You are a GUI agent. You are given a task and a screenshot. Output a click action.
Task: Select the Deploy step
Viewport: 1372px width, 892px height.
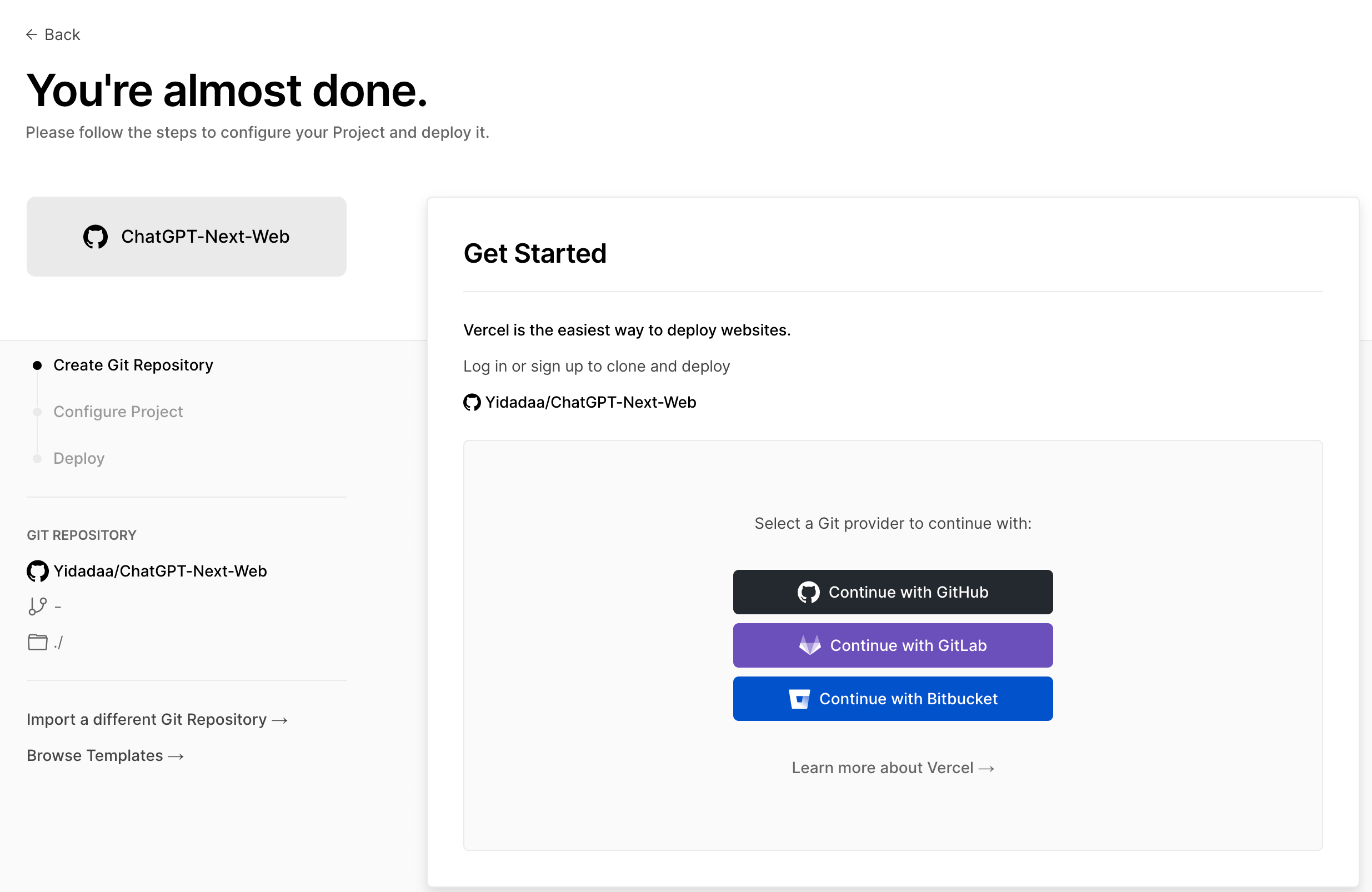click(x=79, y=458)
